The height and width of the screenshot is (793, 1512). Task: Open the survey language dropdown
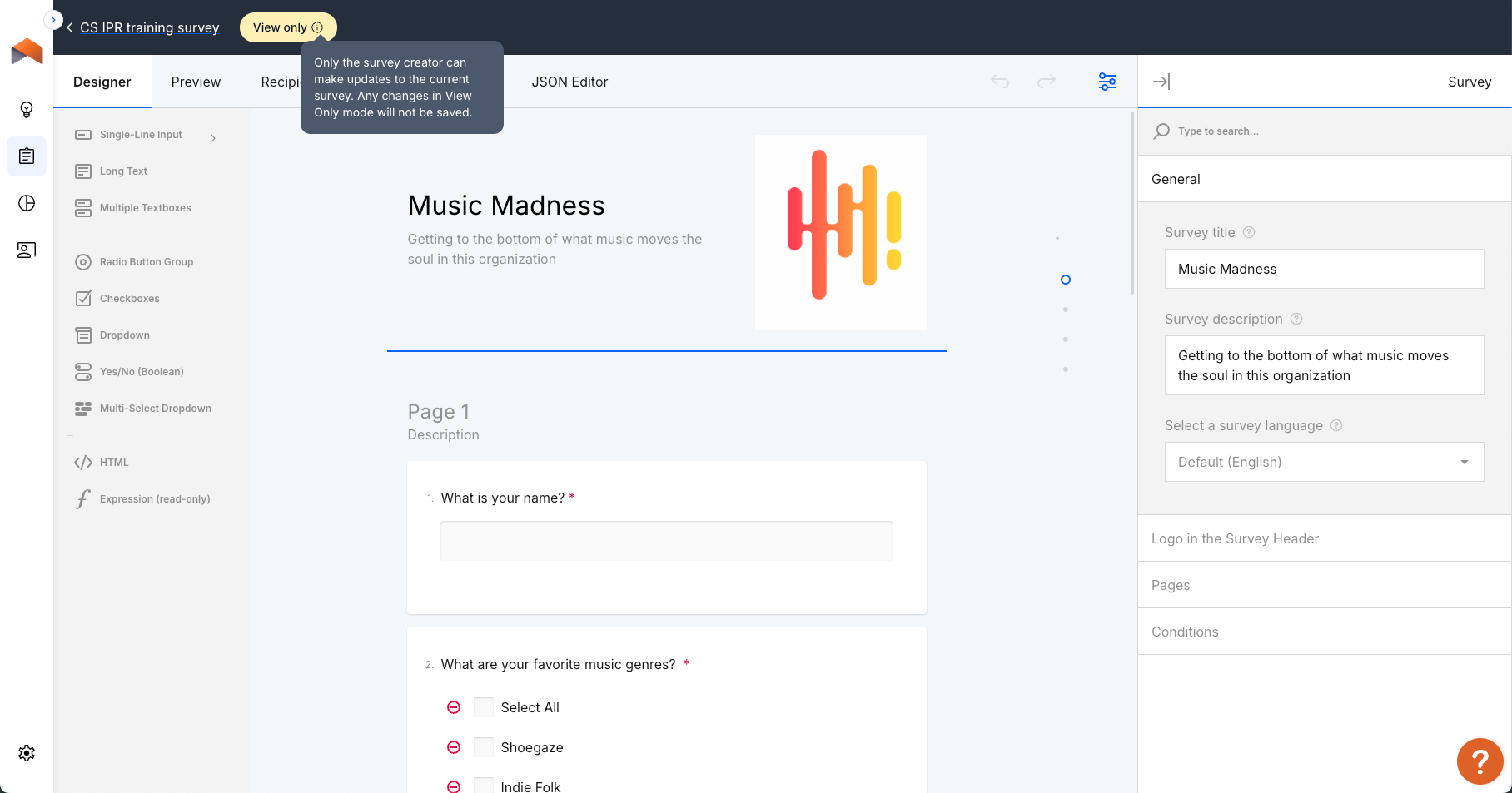(1324, 462)
